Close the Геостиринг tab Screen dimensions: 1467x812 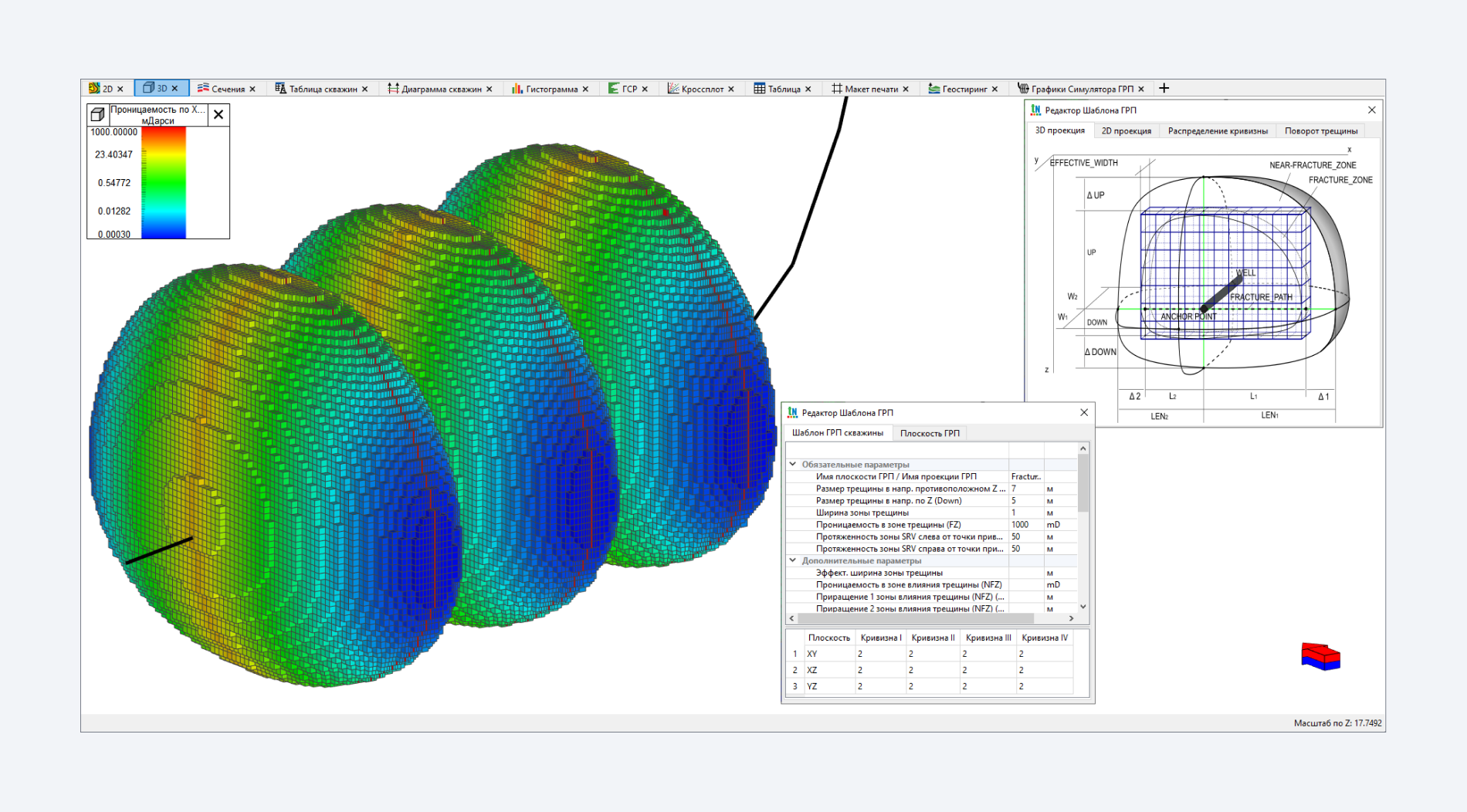pyautogui.click(x=994, y=89)
